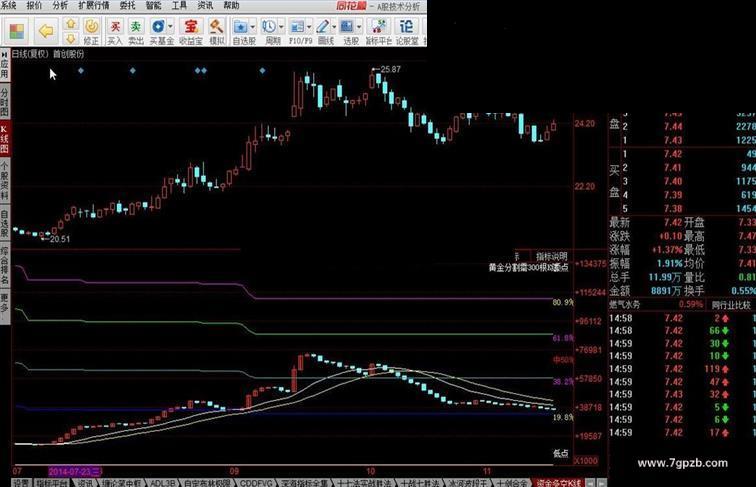Click the 买入 buy icon

coord(115,31)
